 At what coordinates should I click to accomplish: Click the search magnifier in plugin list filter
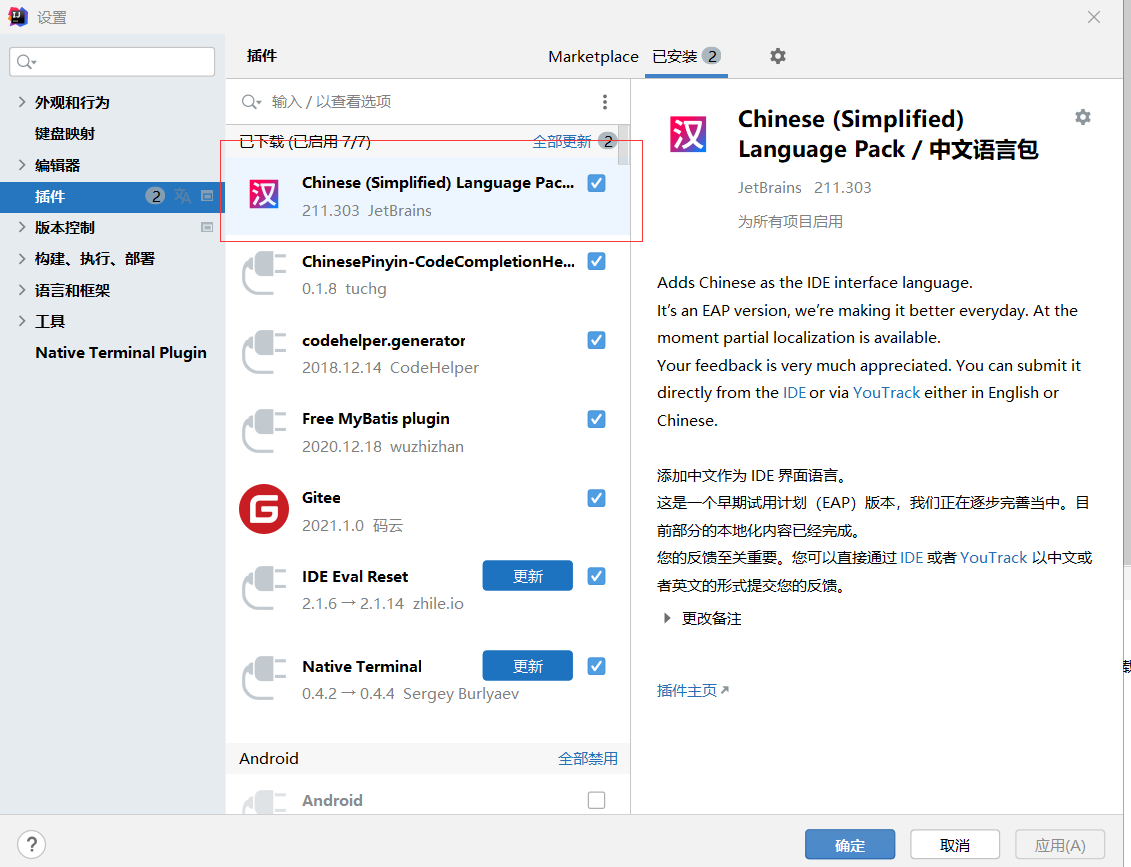(251, 102)
